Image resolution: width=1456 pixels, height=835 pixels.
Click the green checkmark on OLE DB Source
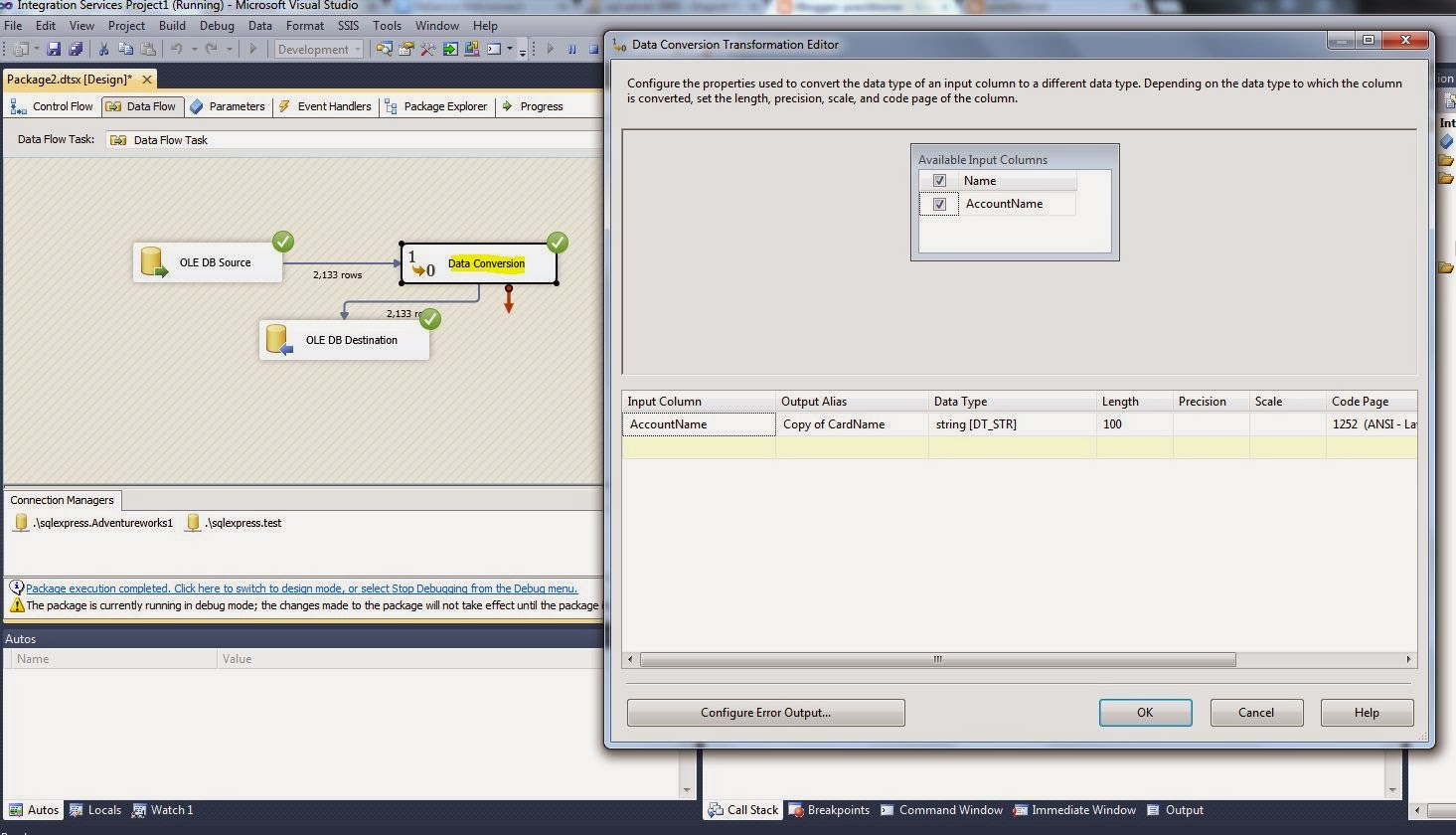[283, 242]
